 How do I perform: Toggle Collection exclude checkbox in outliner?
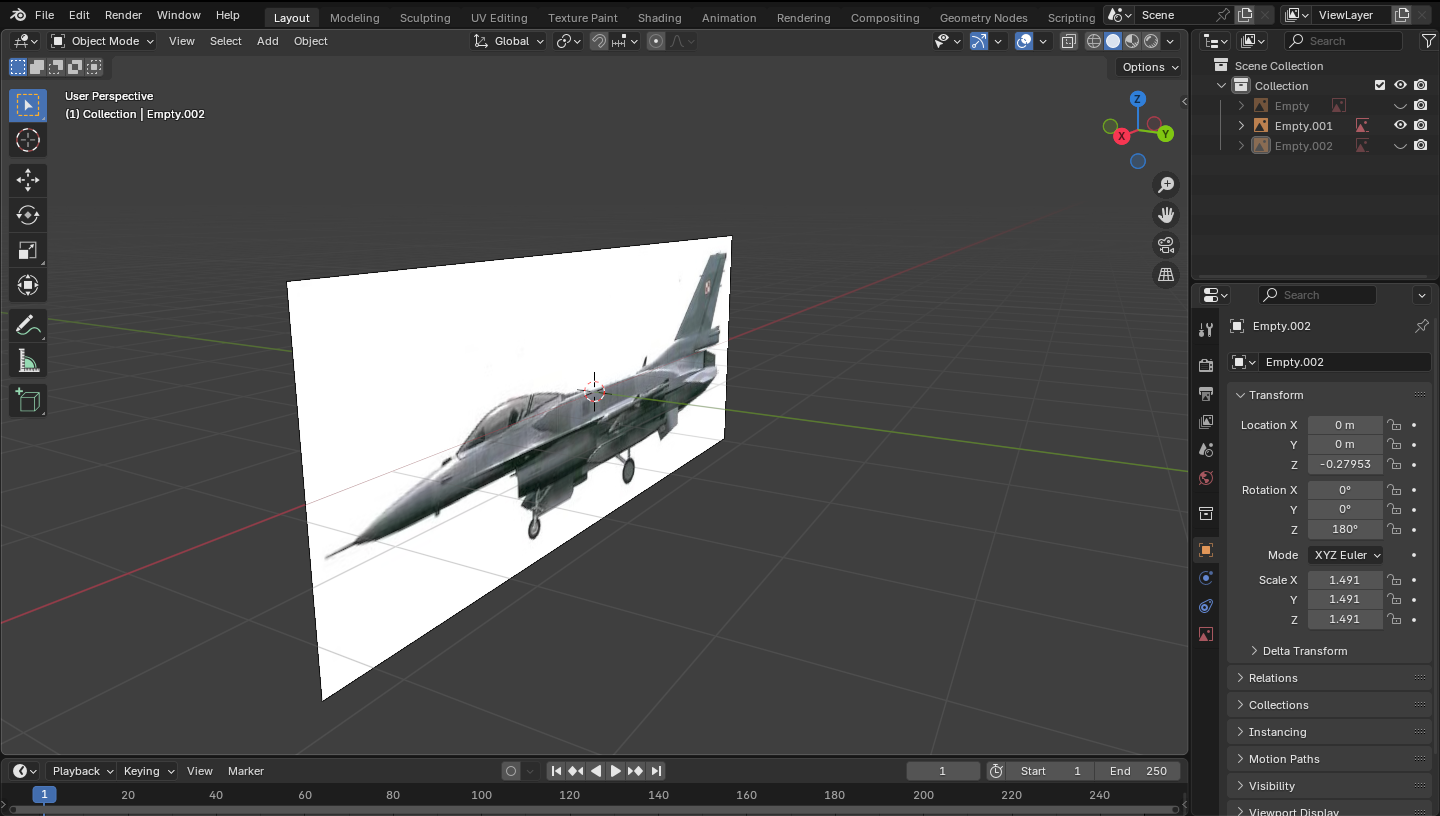pos(1380,86)
